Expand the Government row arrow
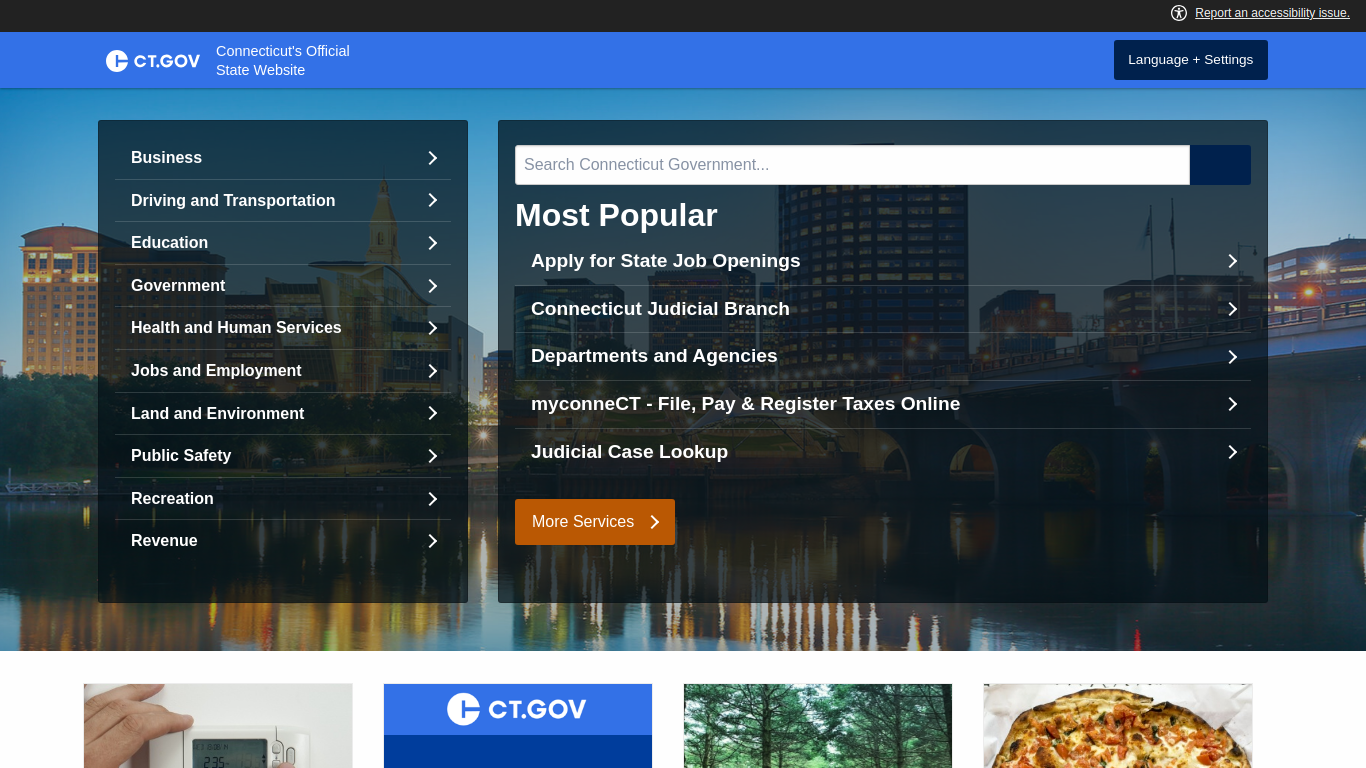The width and height of the screenshot is (1366, 768). click(x=433, y=286)
